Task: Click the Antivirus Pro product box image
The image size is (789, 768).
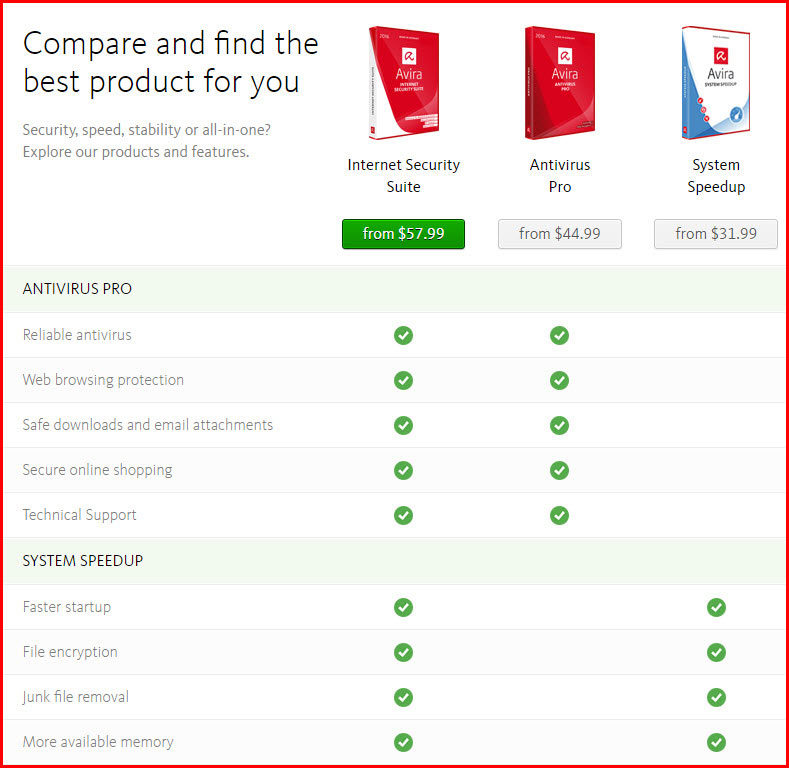Action: (560, 83)
